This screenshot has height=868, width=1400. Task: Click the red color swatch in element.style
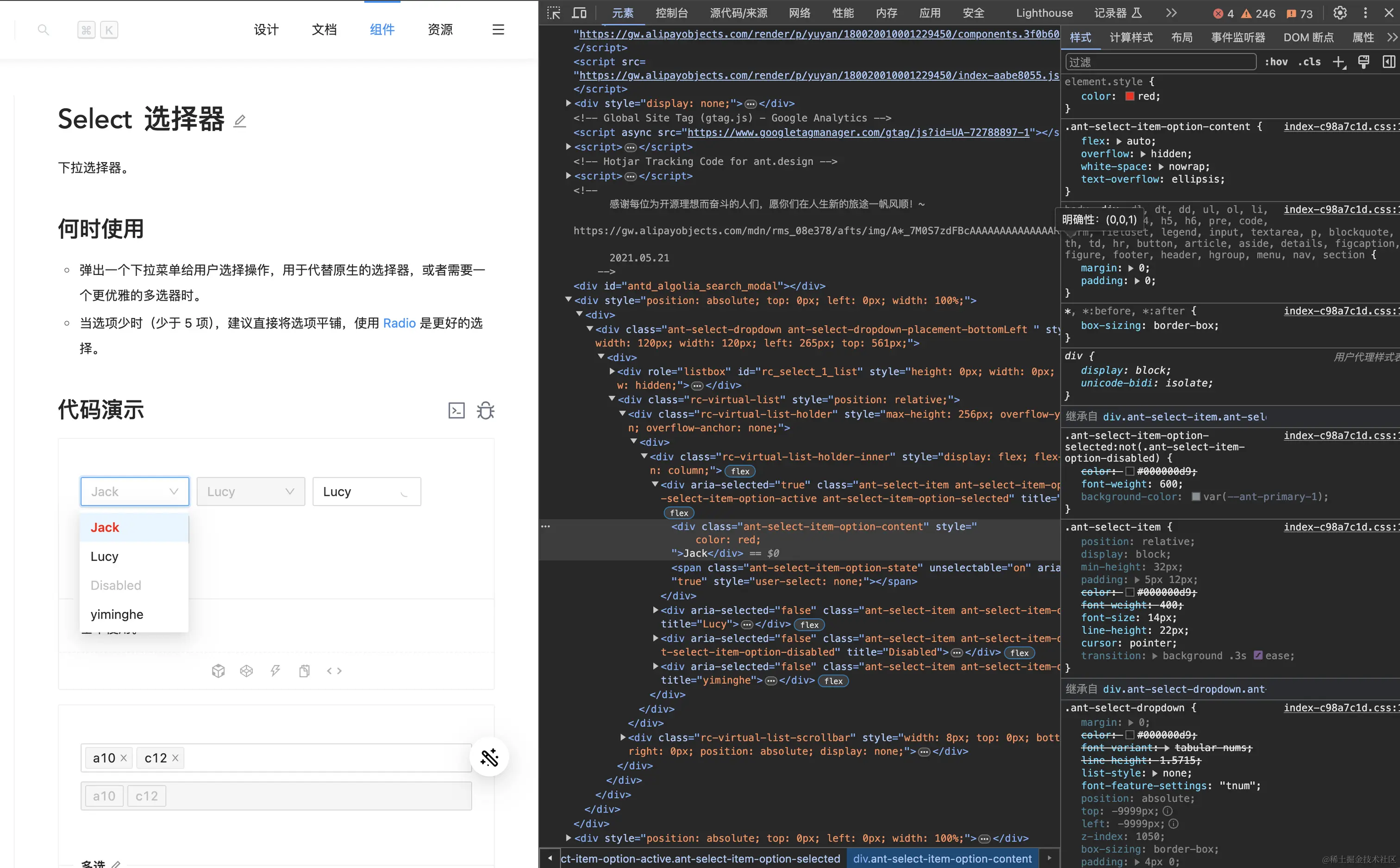(x=1130, y=96)
